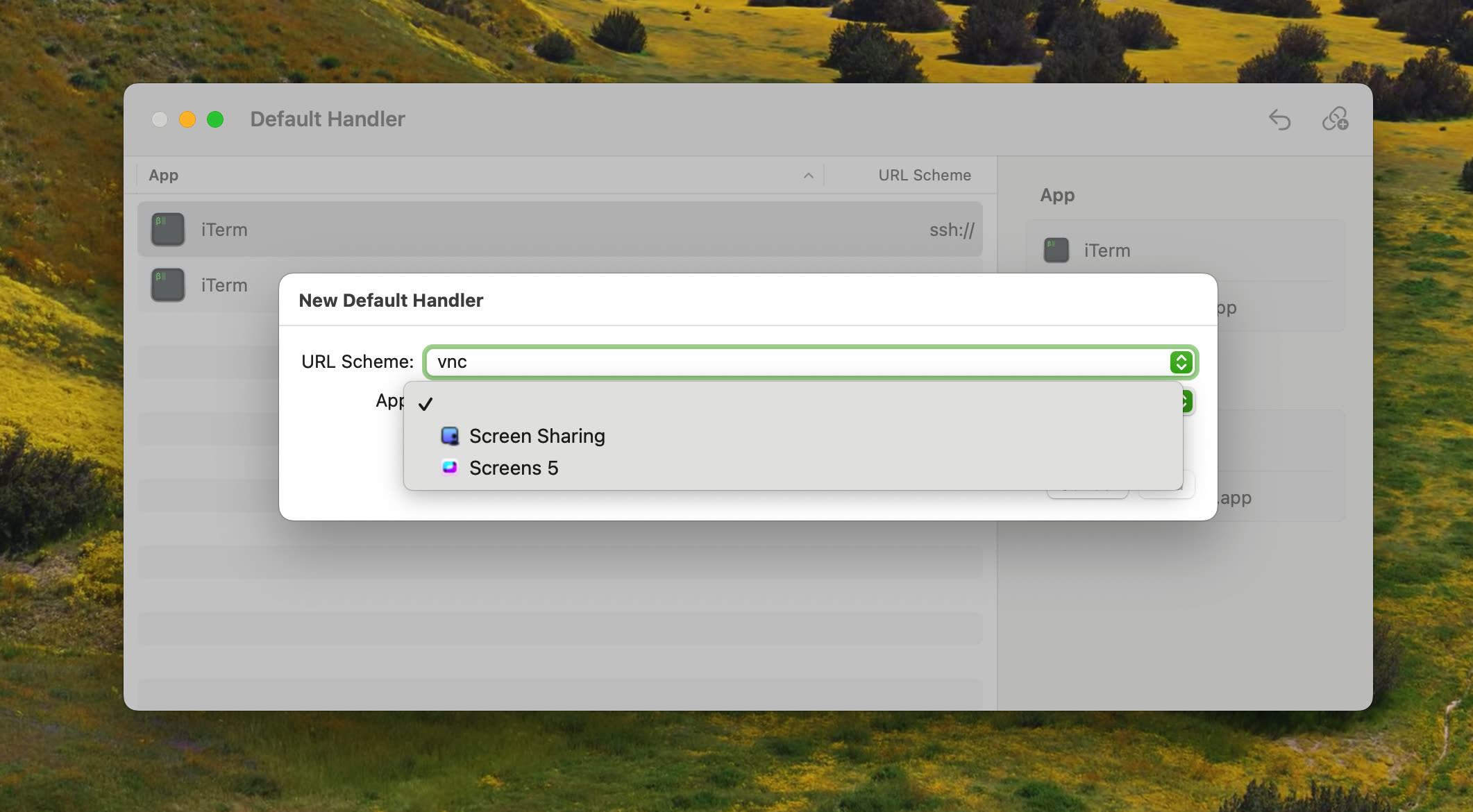Screen dimensions: 1473x812
Task: Click iTerm icon in the ssh:// row
Action: (168, 230)
